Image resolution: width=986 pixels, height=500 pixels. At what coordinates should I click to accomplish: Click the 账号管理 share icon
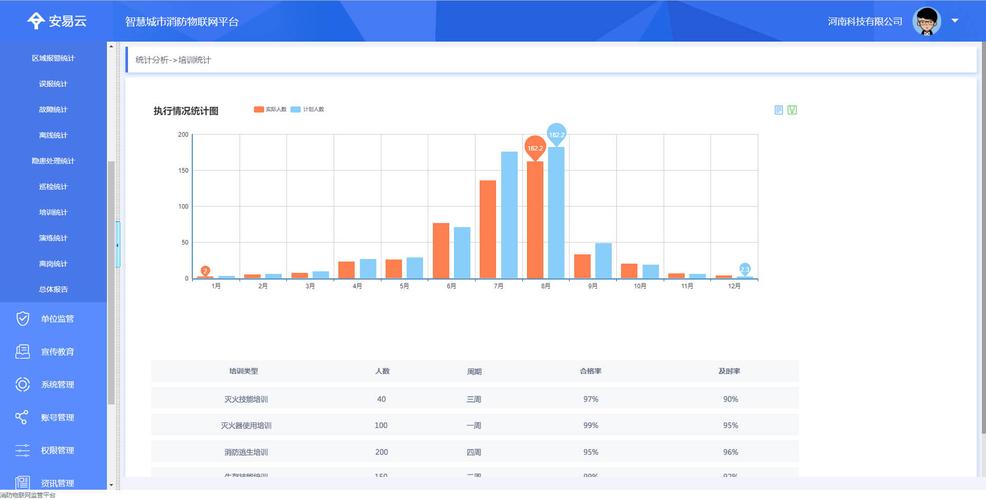22,417
